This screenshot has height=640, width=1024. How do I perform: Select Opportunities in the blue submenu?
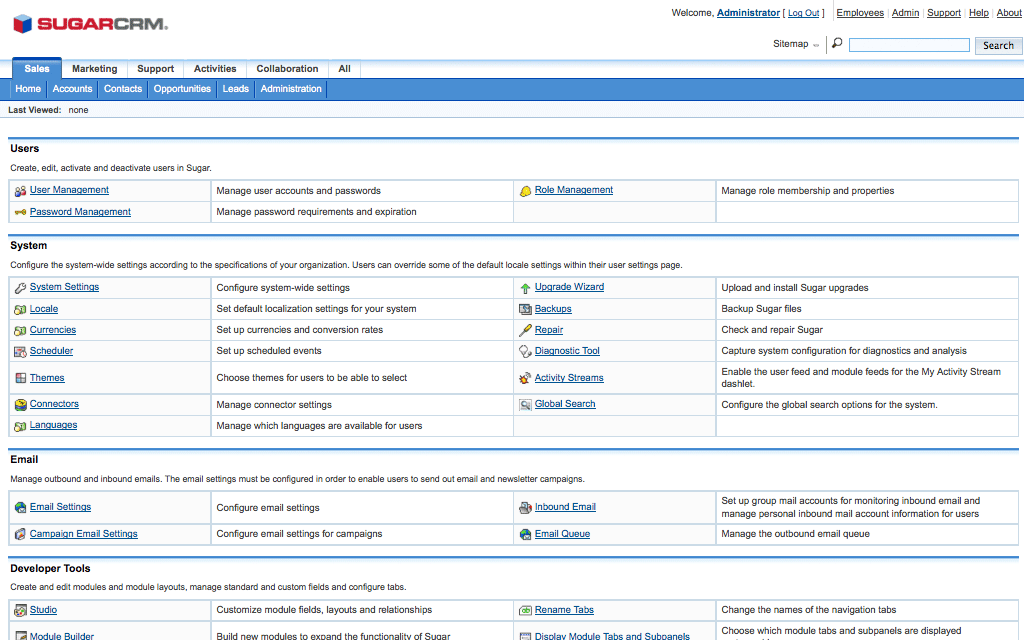(x=182, y=89)
